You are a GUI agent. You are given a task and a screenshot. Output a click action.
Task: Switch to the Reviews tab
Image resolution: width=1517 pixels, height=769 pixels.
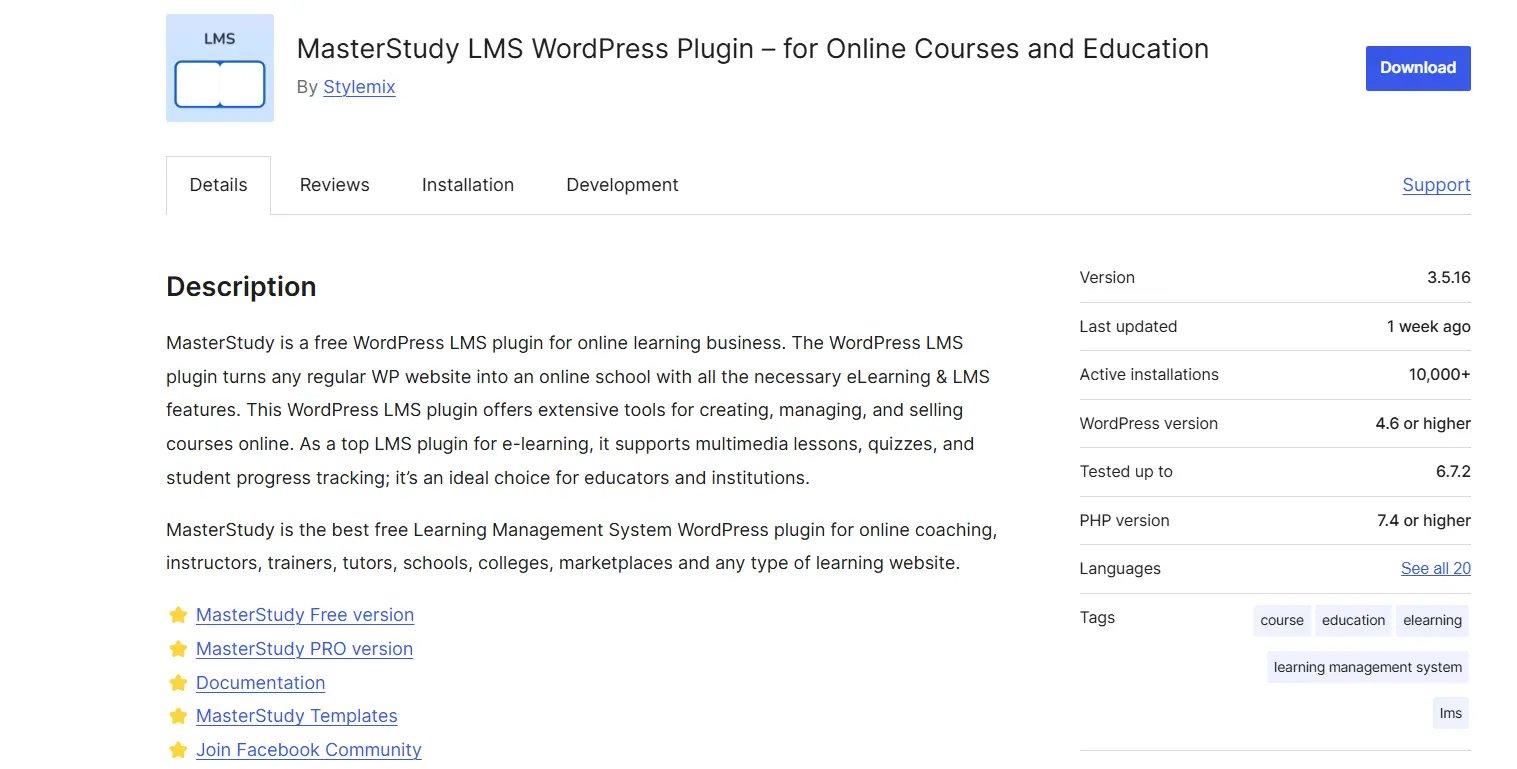[x=334, y=185]
